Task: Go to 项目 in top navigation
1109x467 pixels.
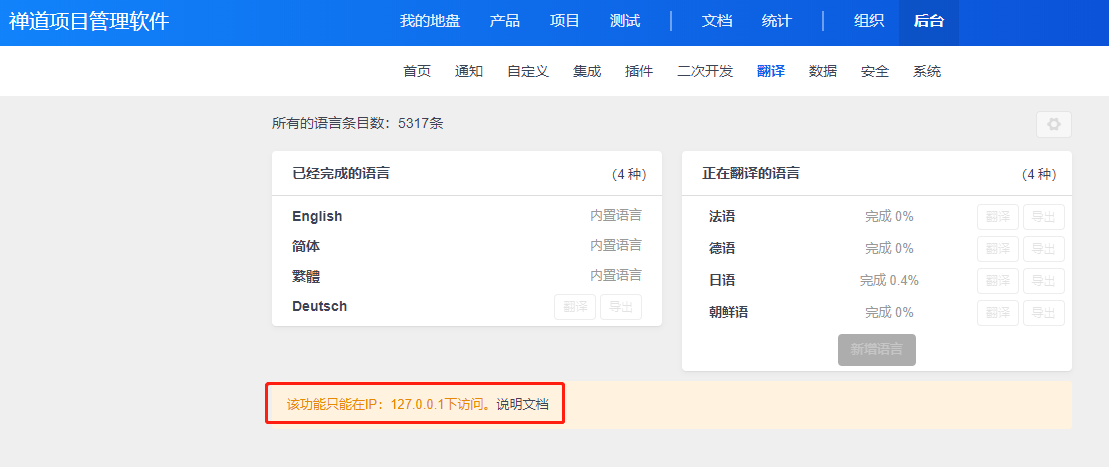Action: tap(565, 21)
